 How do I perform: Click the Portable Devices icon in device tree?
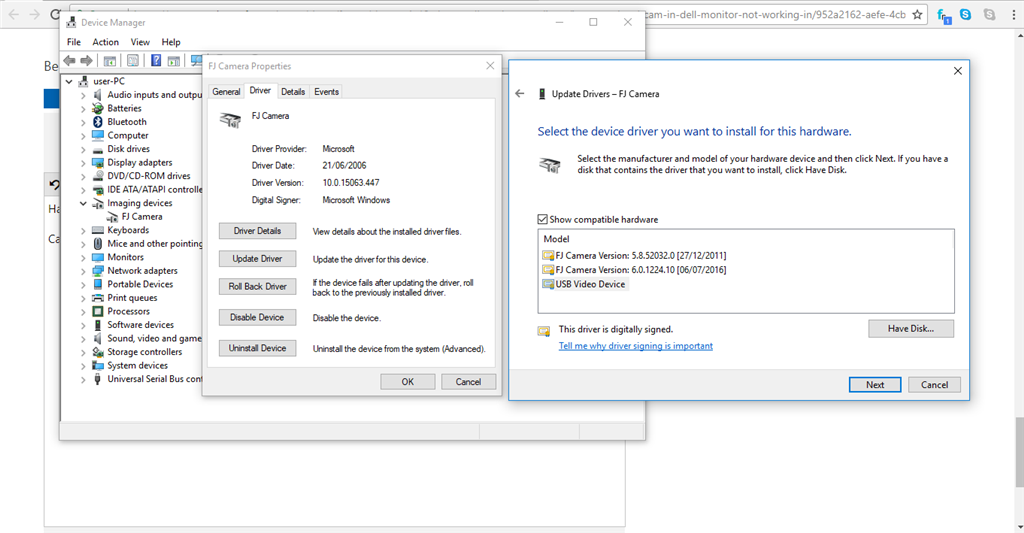click(98, 284)
